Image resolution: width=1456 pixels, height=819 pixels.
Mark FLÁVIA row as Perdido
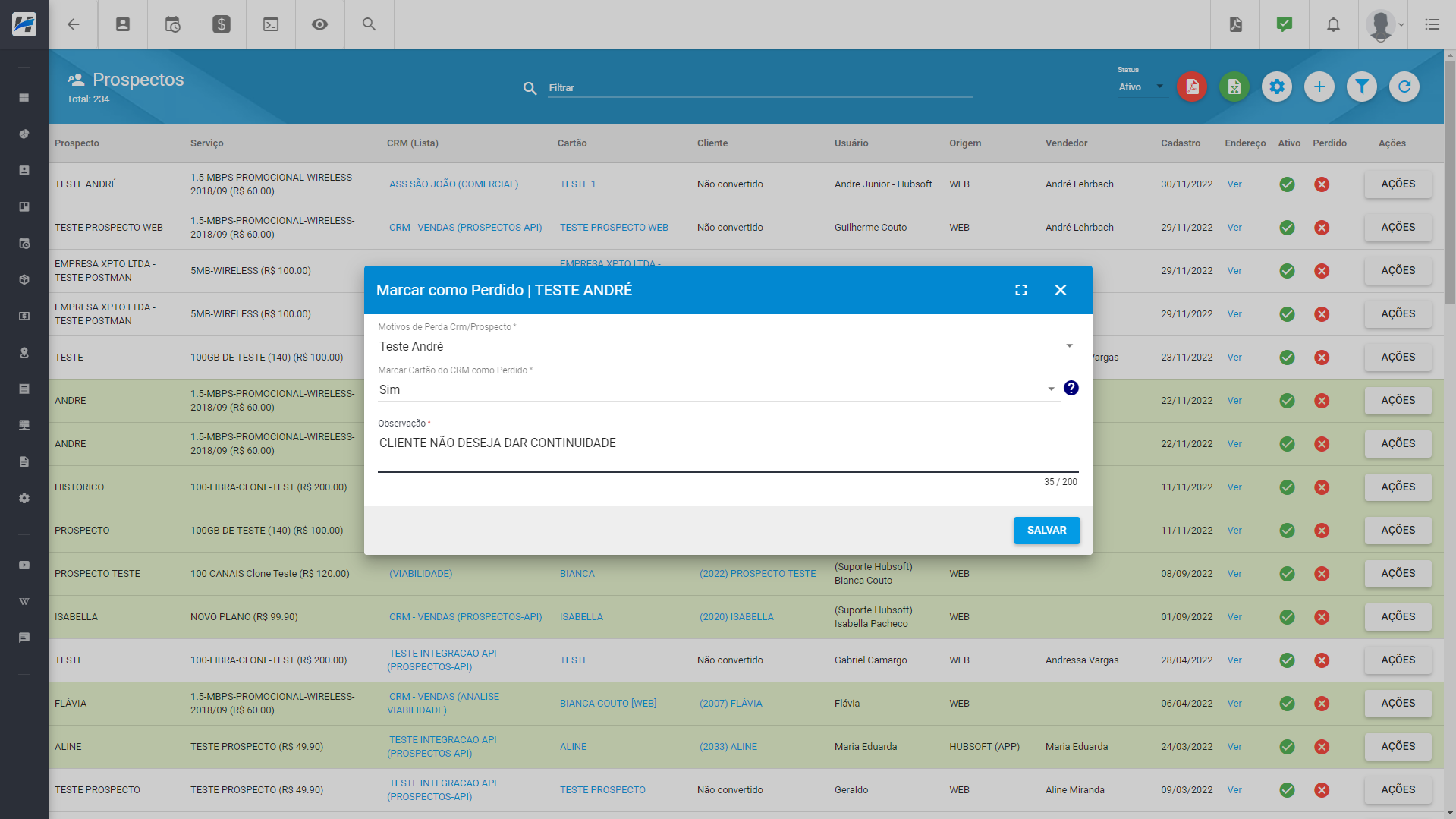[x=1322, y=703]
